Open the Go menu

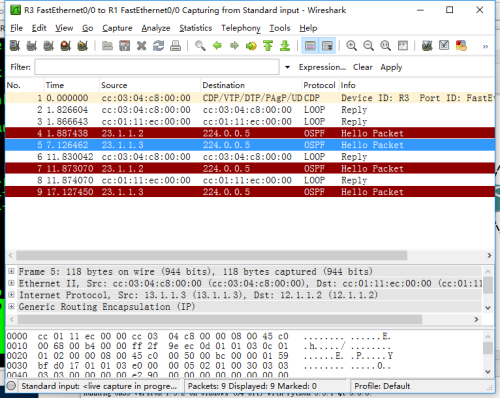tap(87, 28)
